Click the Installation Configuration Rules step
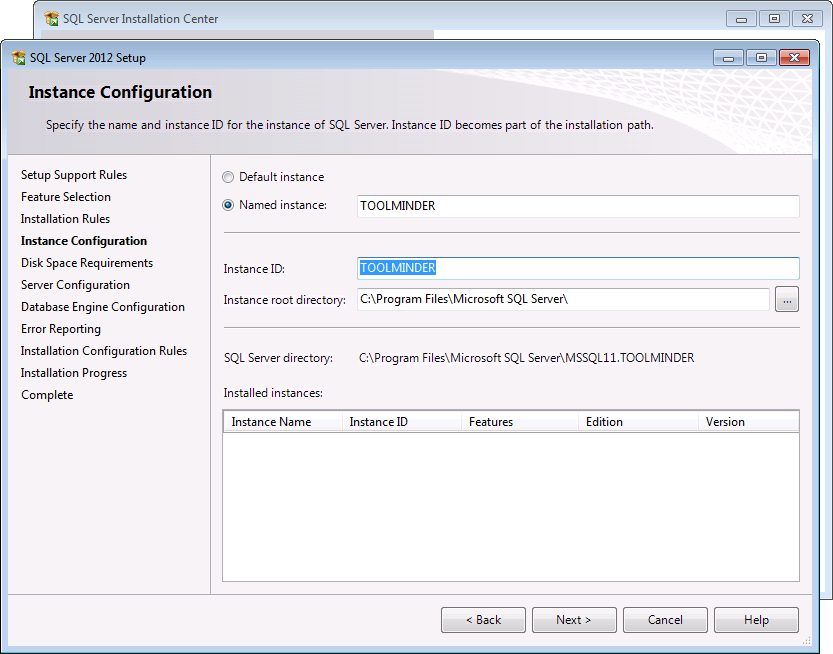Image resolution: width=833 pixels, height=654 pixels. 104,351
